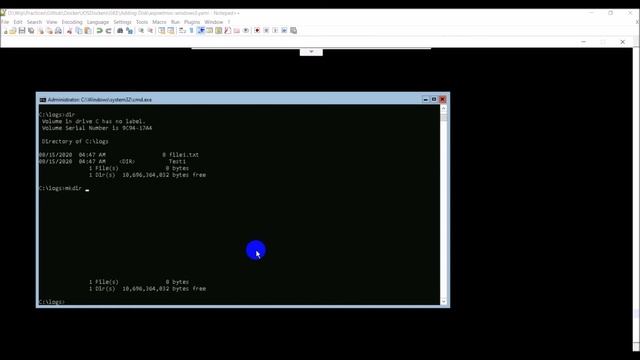Close current document via toolbar Close icon
The image size is (640, 360).
[40, 31]
